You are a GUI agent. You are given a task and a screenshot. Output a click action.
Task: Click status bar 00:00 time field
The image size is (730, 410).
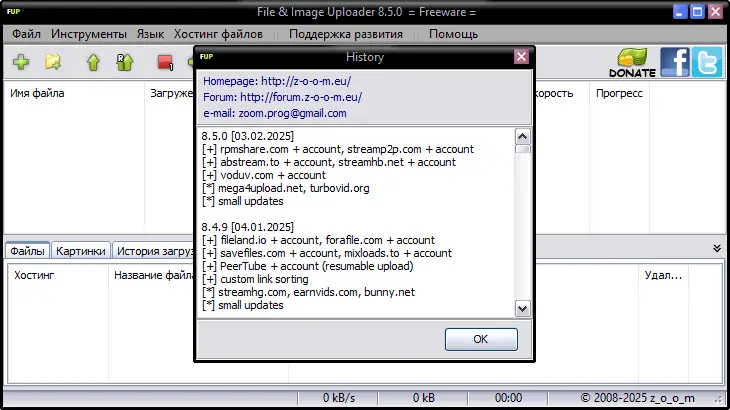point(508,398)
